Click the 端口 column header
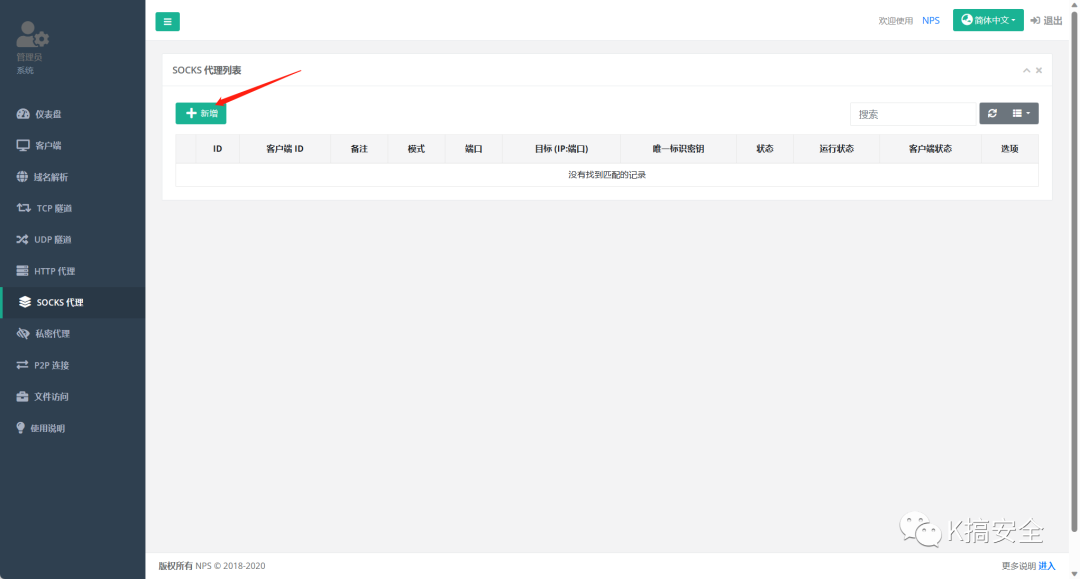The width and height of the screenshot is (1080, 579). pyautogui.click(x=474, y=149)
